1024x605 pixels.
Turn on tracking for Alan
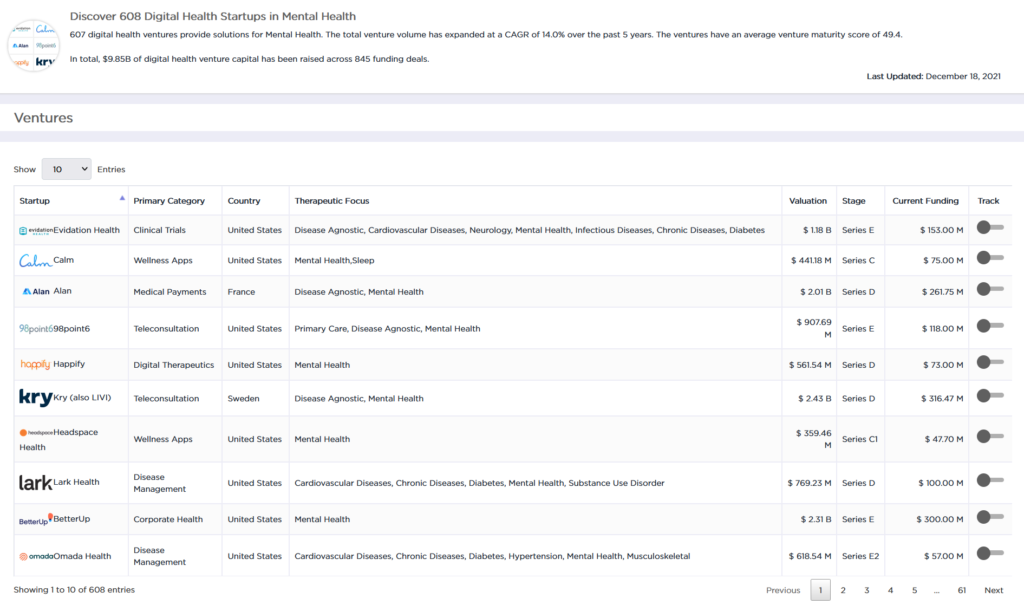(x=989, y=289)
